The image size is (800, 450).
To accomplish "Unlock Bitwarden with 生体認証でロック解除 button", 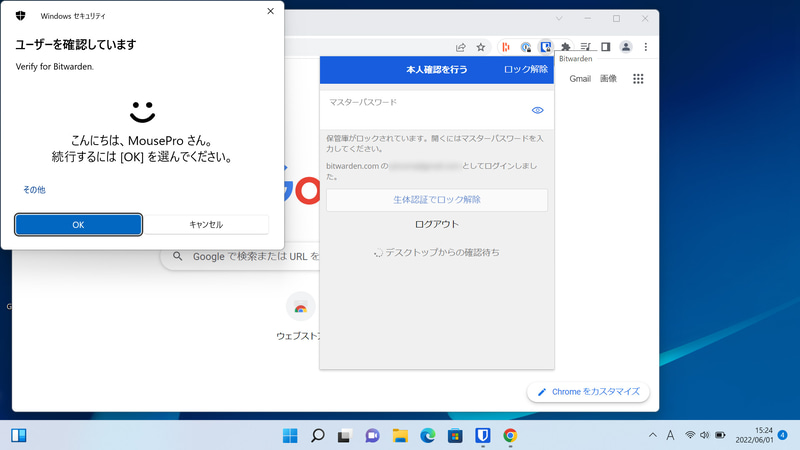I will click(437, 199).
